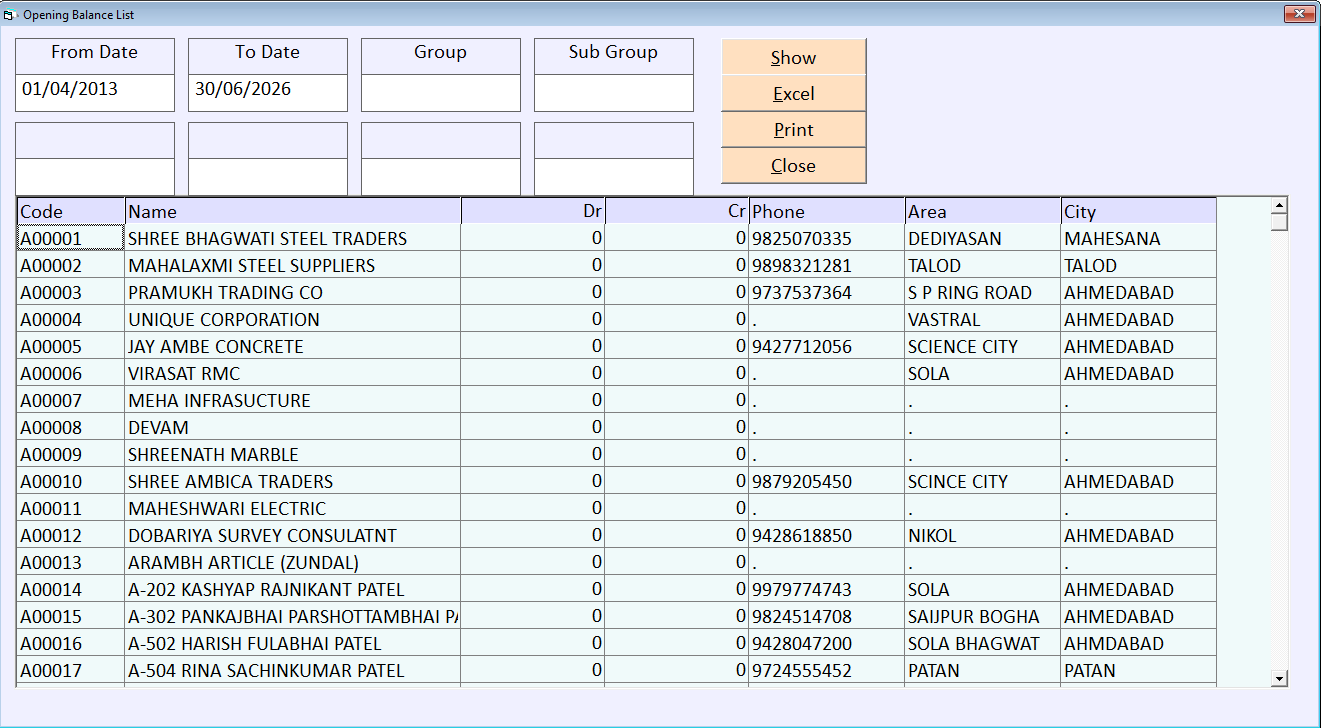Click the Close button below Print
This screenshot has height=728, width=1321.
(793, 165)
